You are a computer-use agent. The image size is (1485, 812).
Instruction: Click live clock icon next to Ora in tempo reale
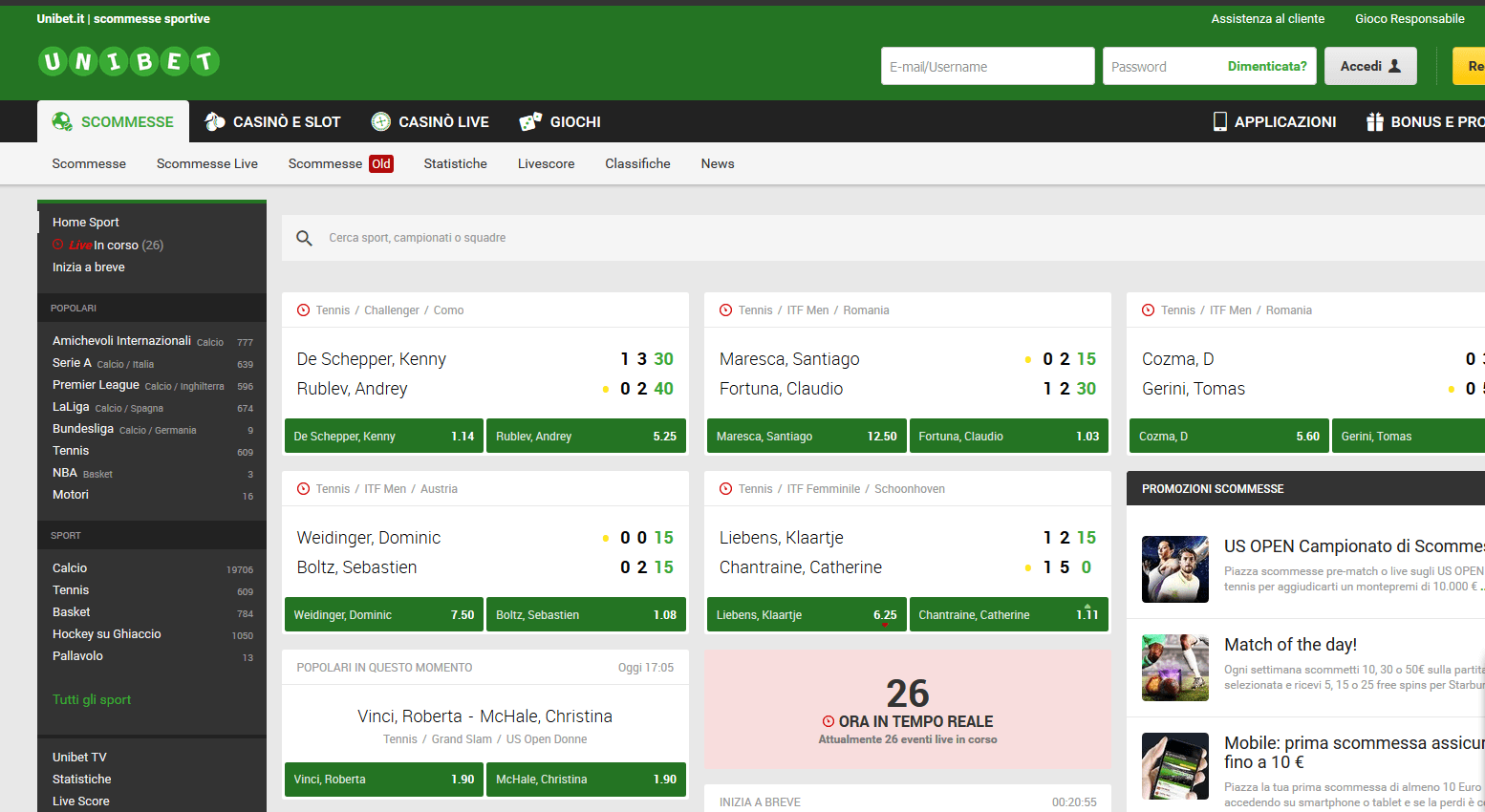coord(829,722)
